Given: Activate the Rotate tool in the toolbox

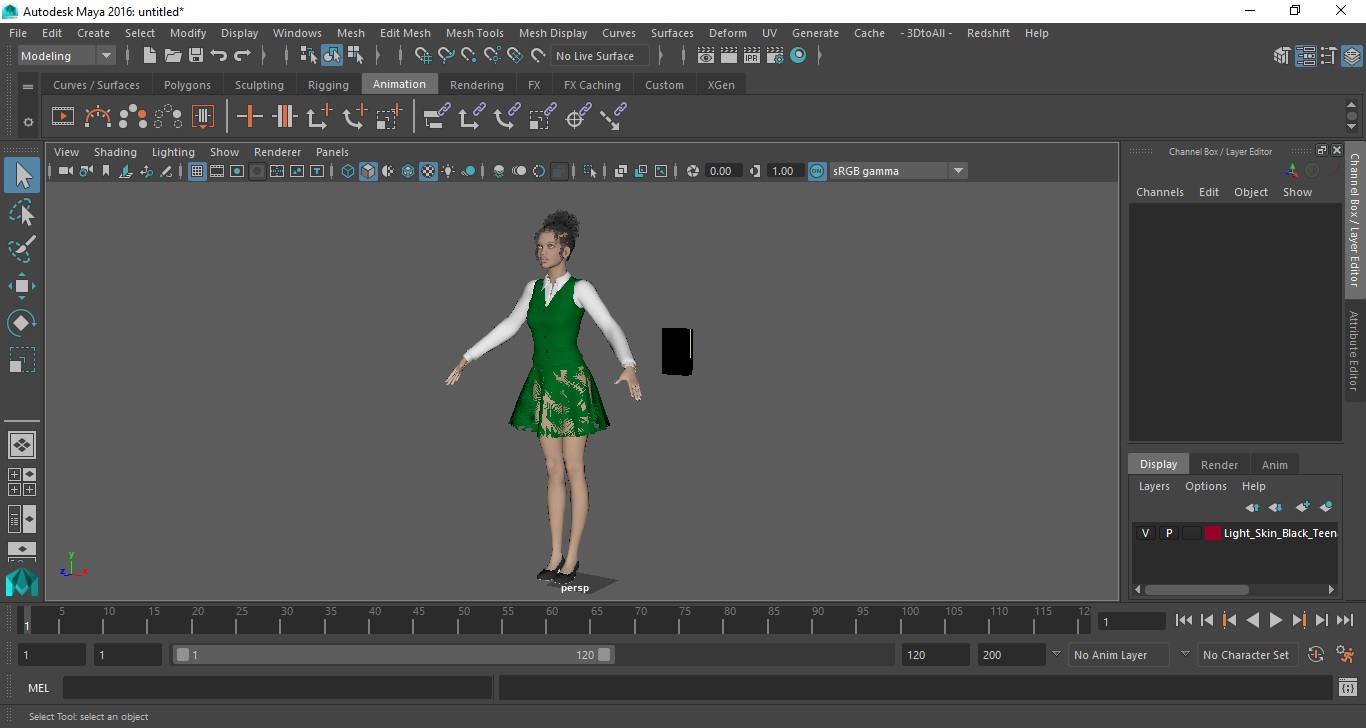Looking at the screenshot, I should click(x=21, y=323).
